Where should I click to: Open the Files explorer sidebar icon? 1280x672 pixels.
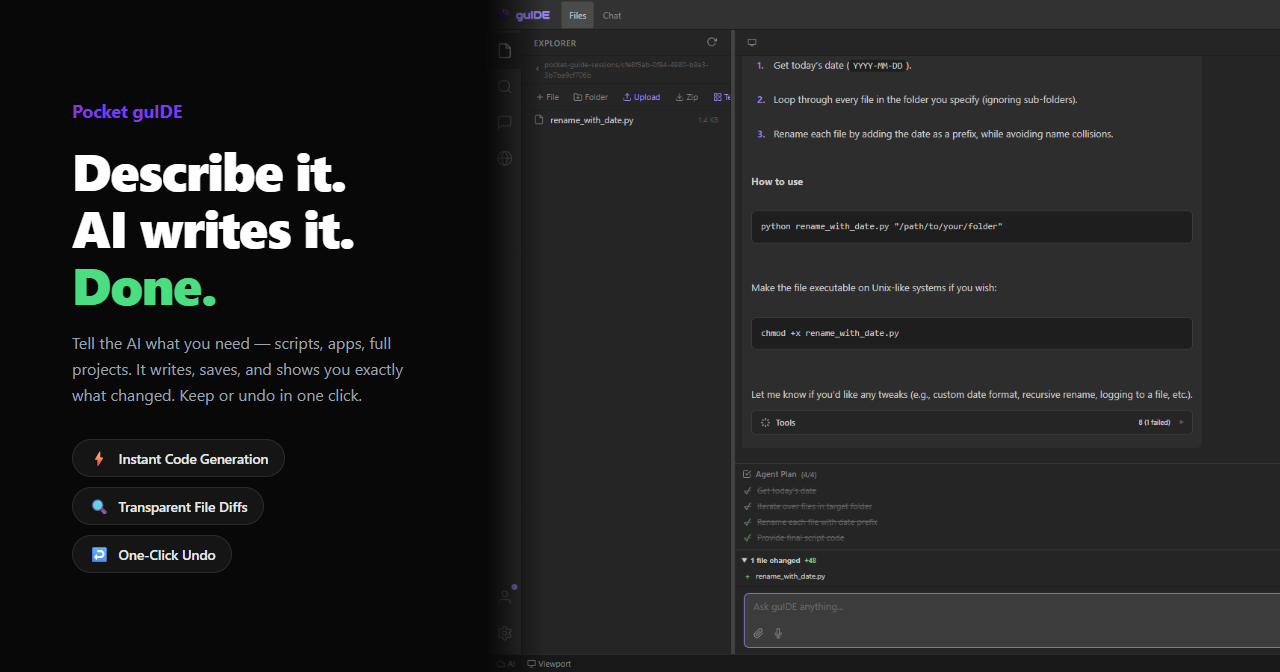(505, 51)
